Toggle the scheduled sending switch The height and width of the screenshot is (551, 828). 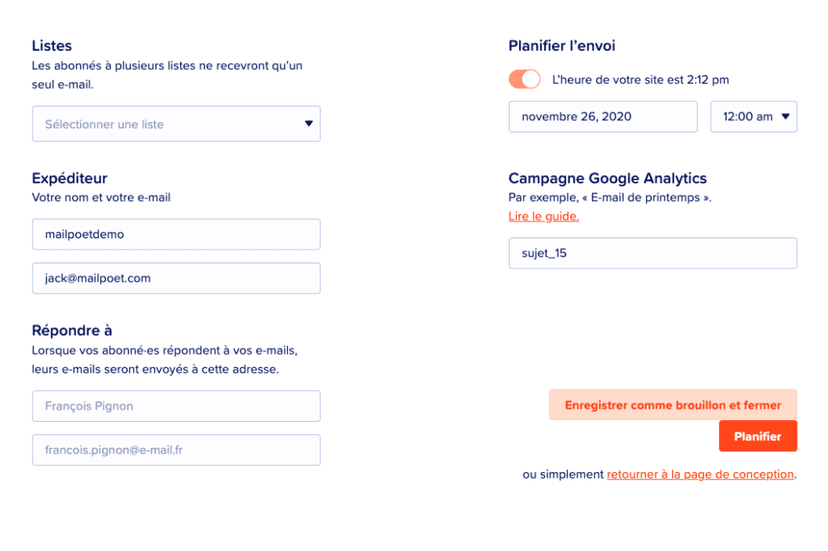(x=524, y=79)
